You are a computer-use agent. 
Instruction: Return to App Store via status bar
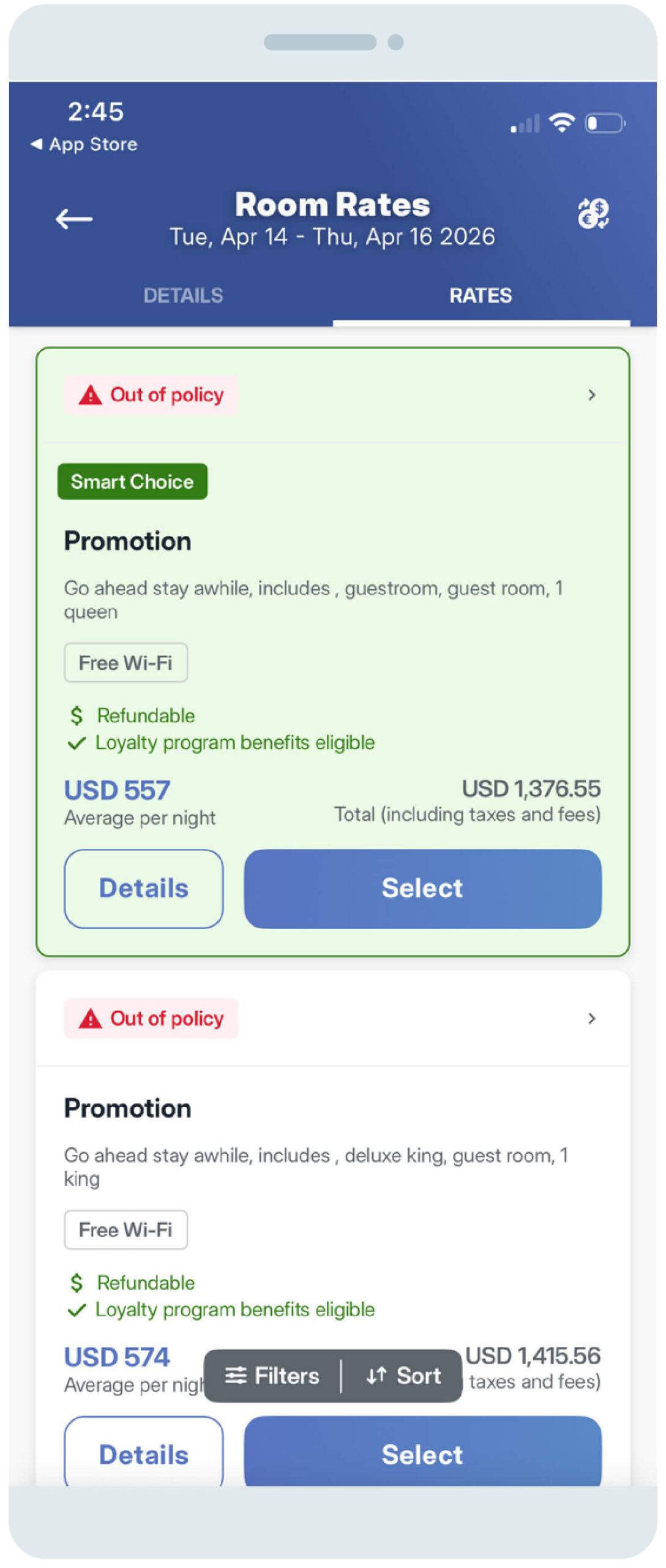pyautogui.click(x=84, y=145)
